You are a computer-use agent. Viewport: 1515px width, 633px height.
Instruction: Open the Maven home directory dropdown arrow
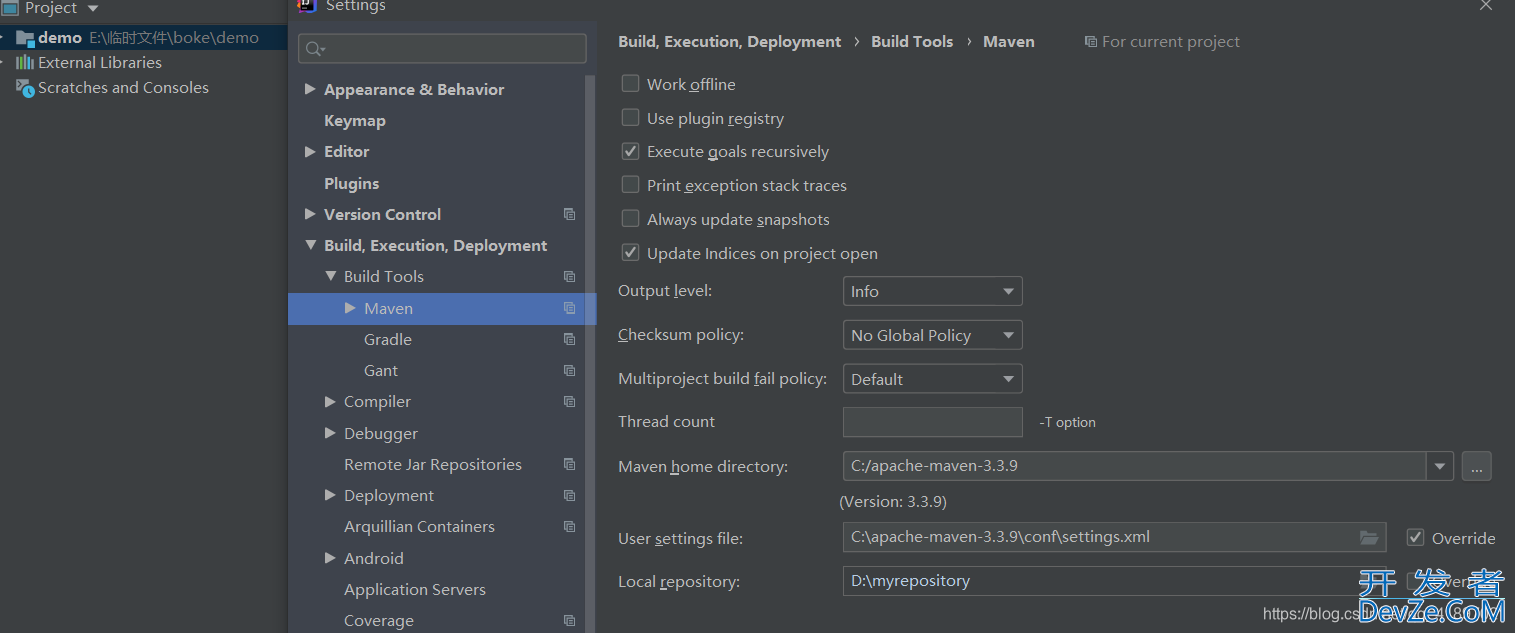pyautogui.click(x=1440, y=466)
